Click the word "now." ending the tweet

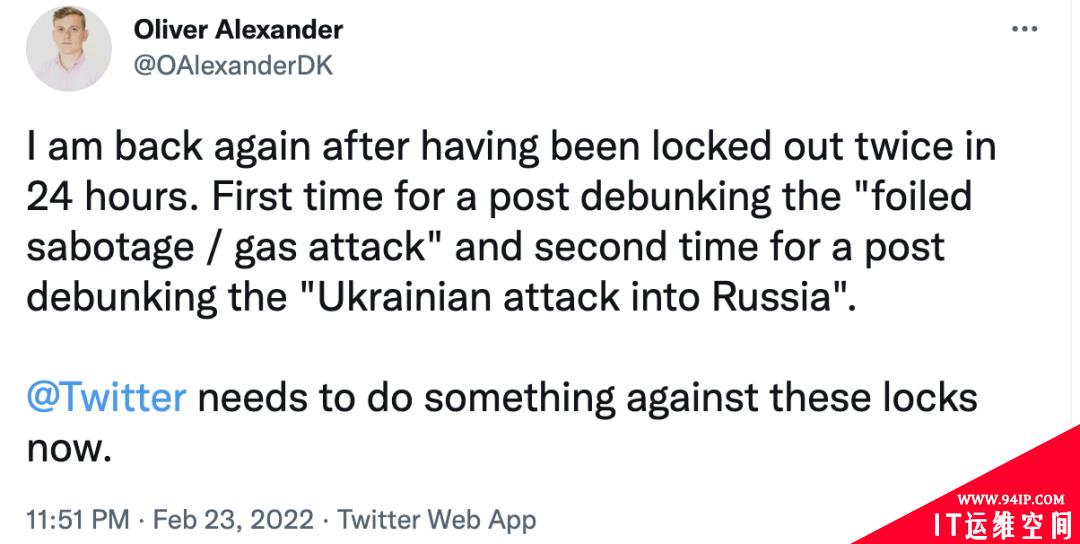[68, 448]
